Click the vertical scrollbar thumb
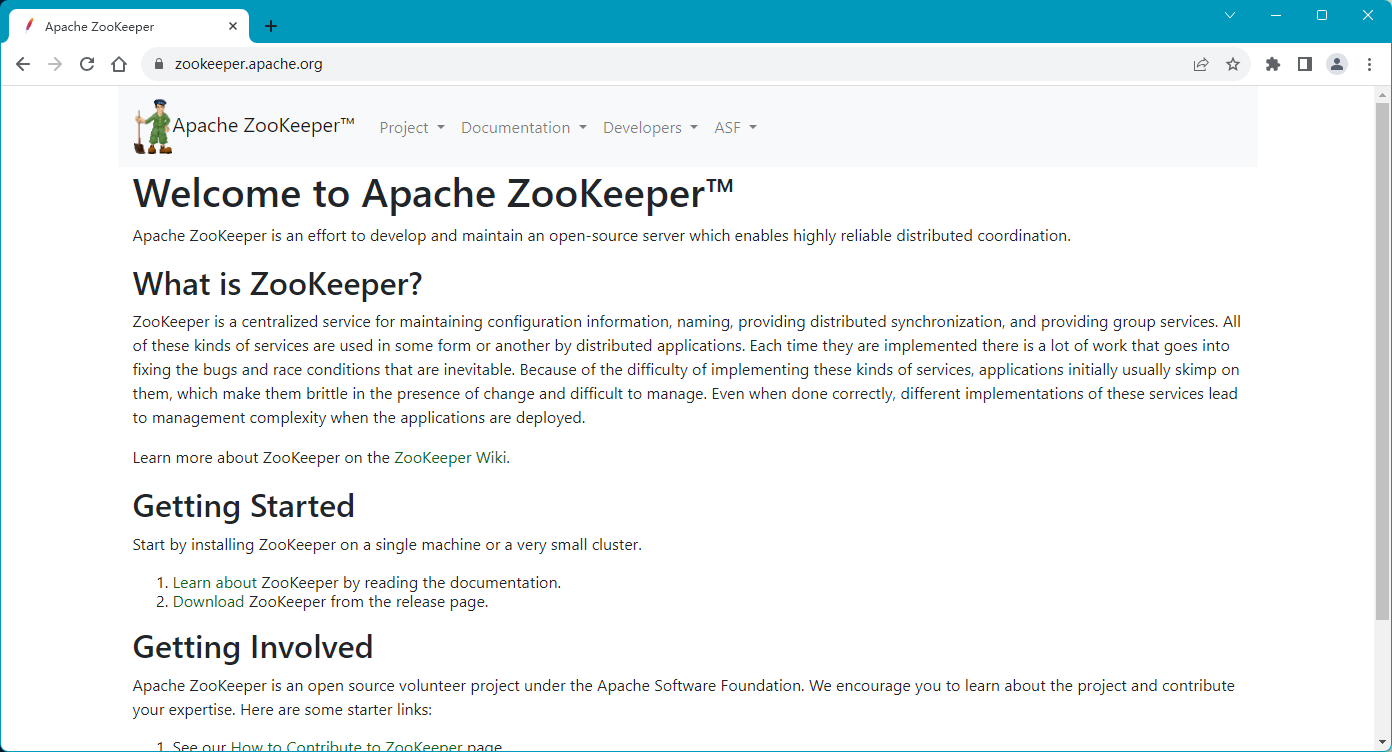Screen dimensions: 1392x752 (x=1383, y=360)
